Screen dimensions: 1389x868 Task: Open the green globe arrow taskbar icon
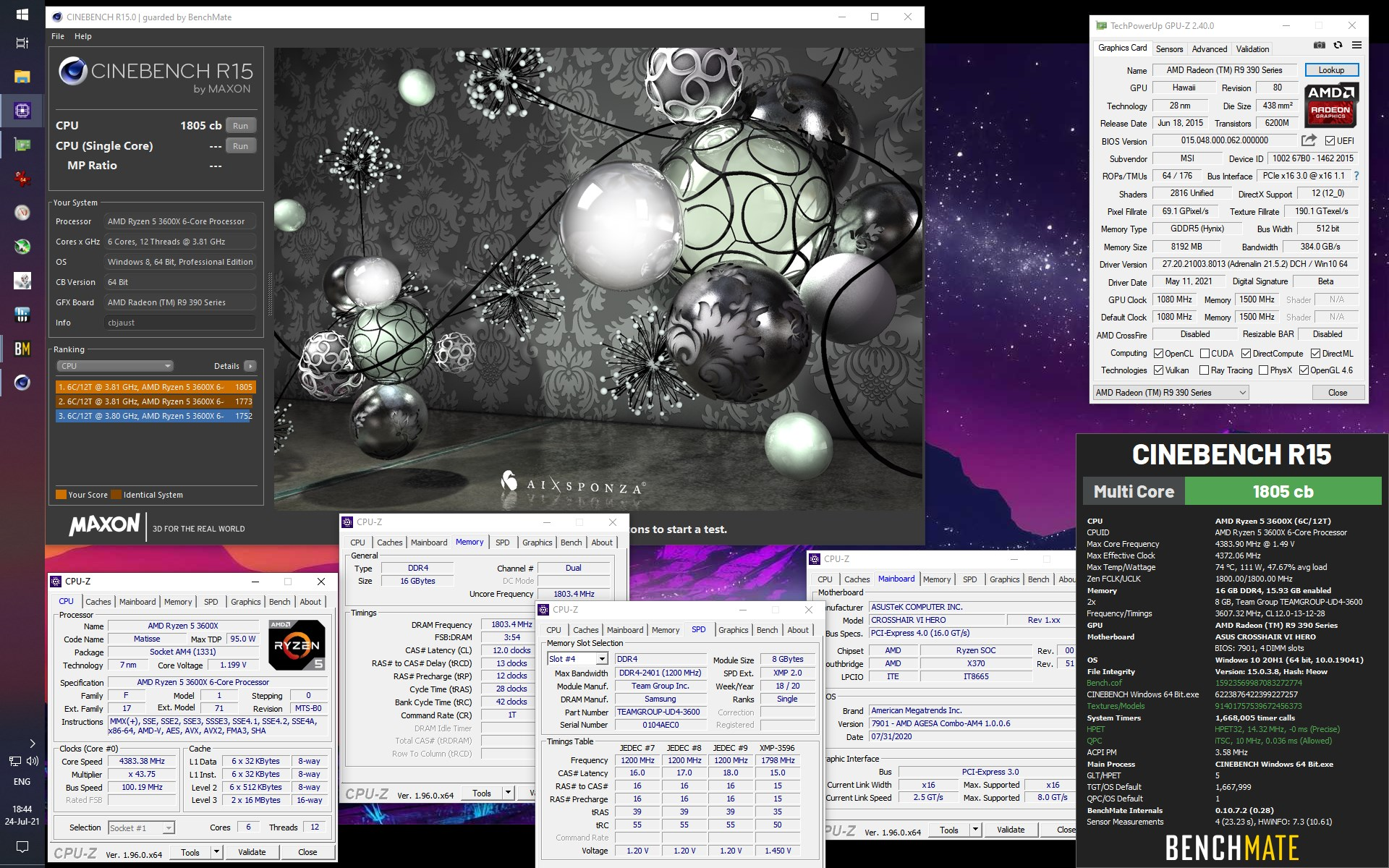pyautogui.click(x=22, y=247)
